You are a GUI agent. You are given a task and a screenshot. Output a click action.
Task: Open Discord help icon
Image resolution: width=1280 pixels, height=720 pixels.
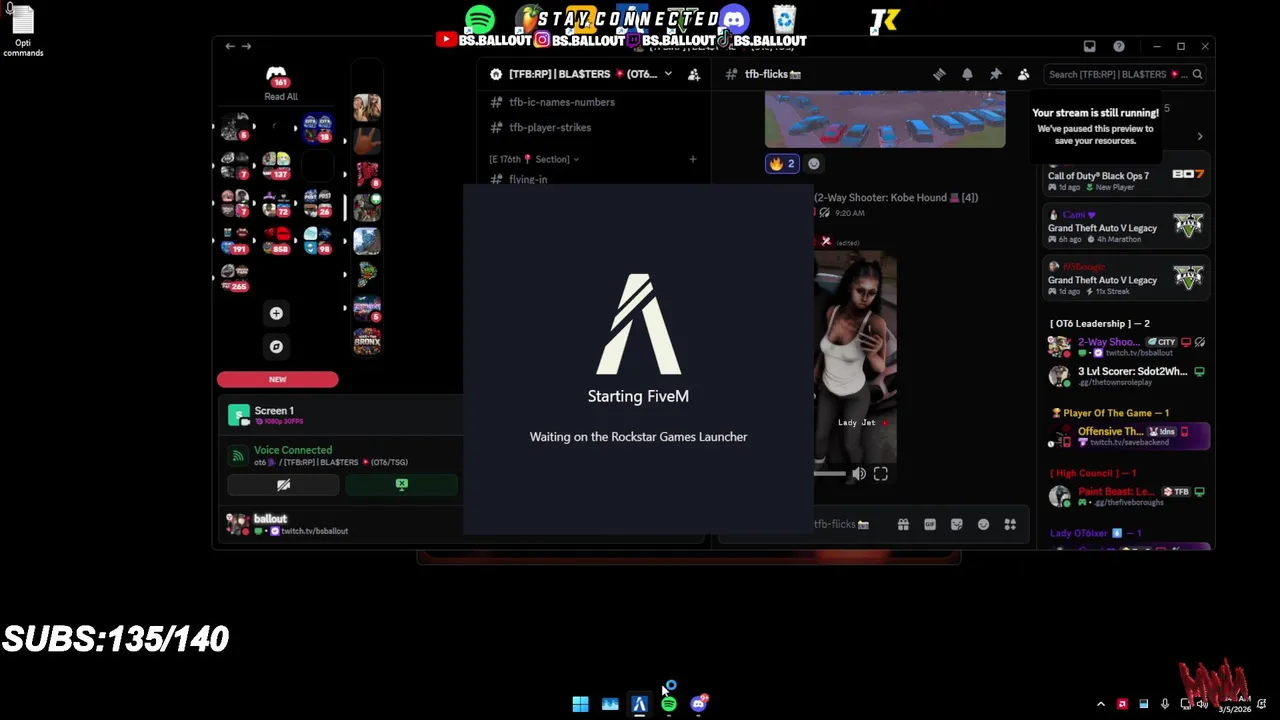click(x=1119, y=46)
